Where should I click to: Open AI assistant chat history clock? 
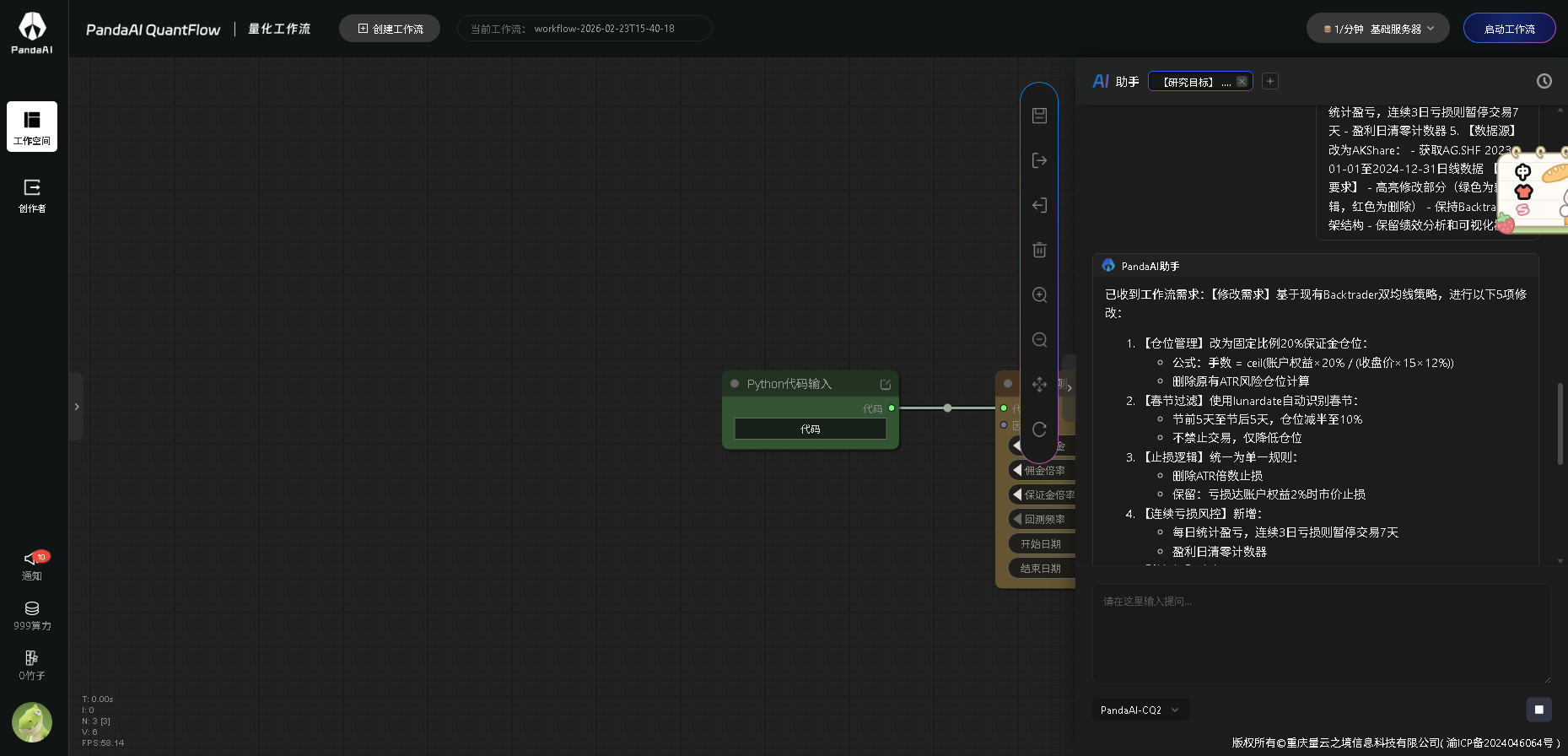(x=1544, y=81)
